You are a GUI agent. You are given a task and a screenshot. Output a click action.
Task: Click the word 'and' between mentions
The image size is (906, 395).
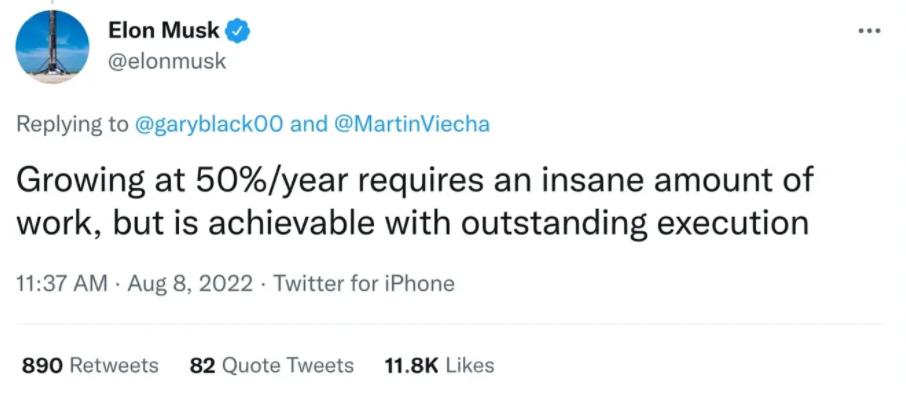coord(306,124)
